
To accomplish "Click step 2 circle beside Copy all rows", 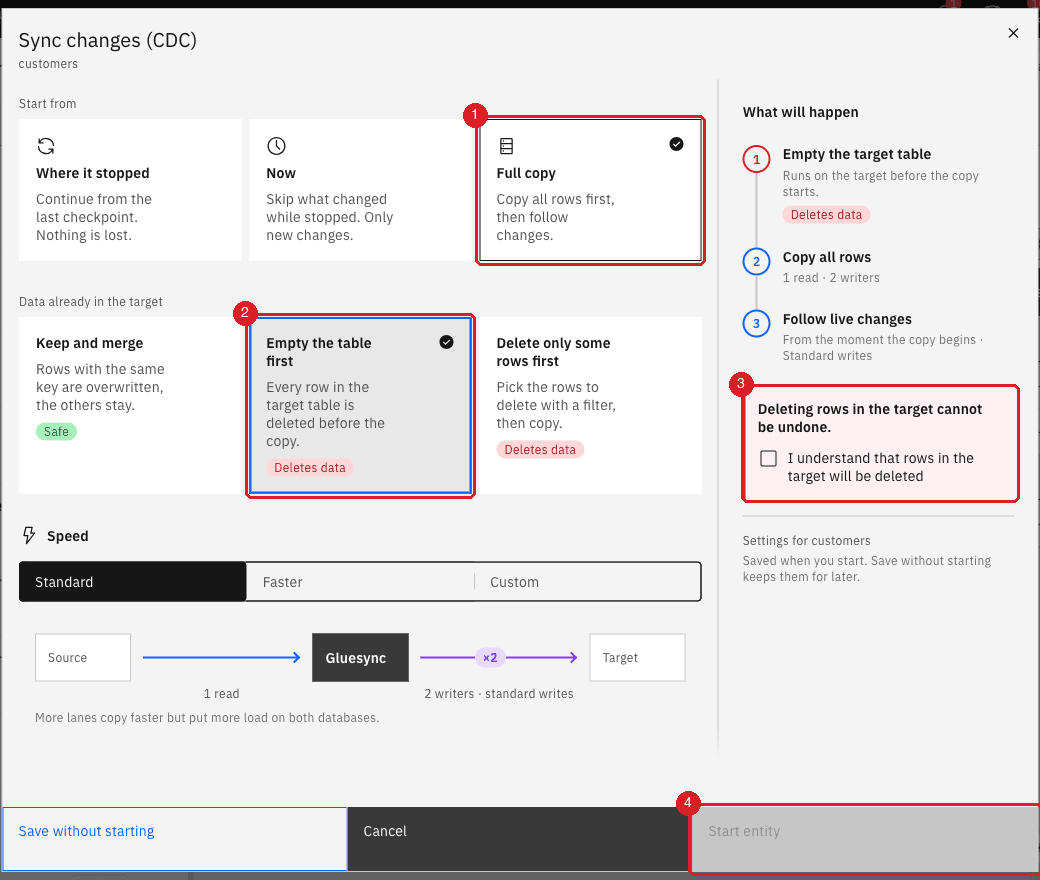I will [x=756, y=262].
